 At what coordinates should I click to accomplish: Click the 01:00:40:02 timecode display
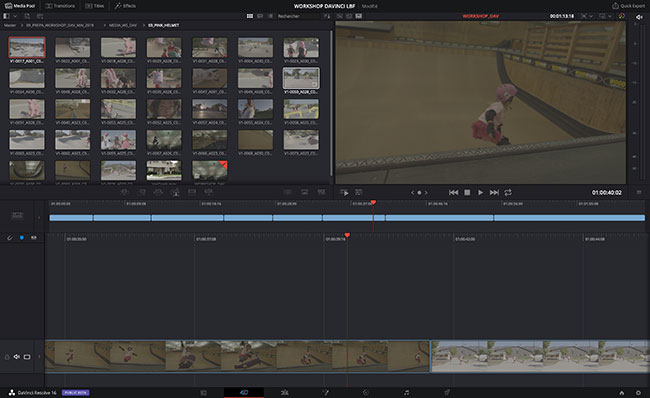[x=606, y=192]
